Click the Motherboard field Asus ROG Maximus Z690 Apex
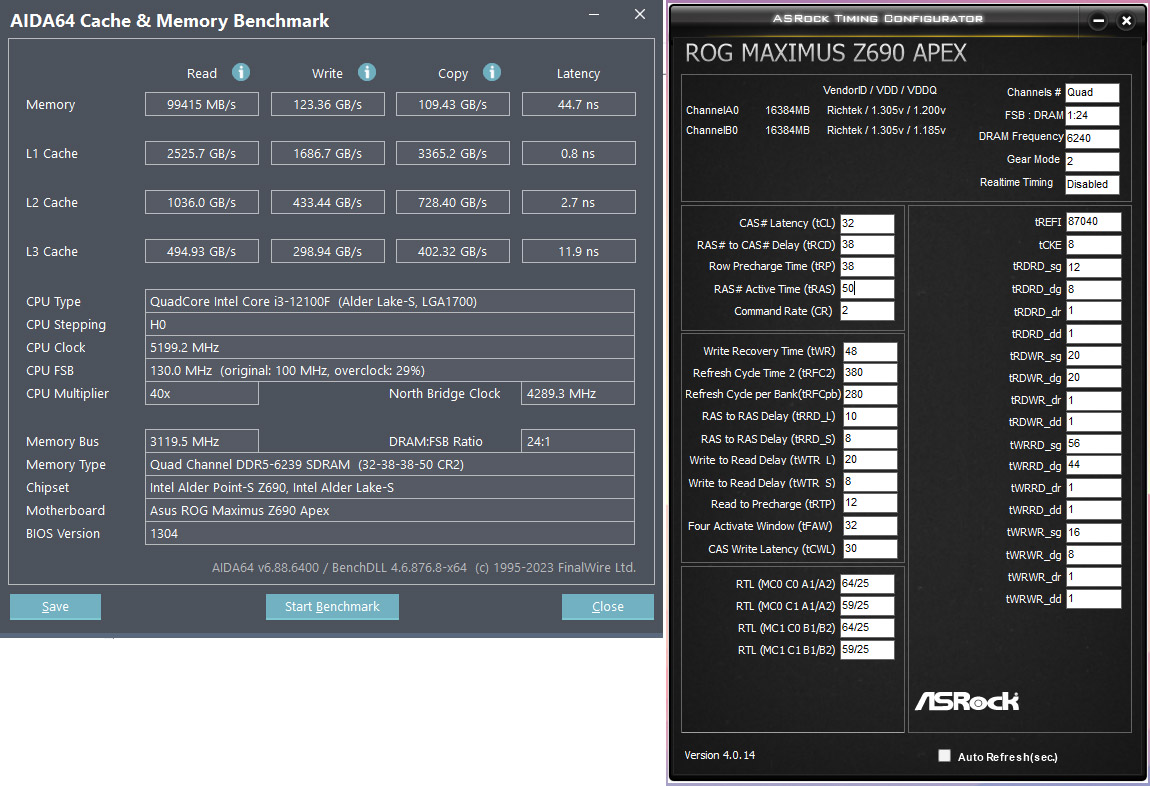 [389, 510]
